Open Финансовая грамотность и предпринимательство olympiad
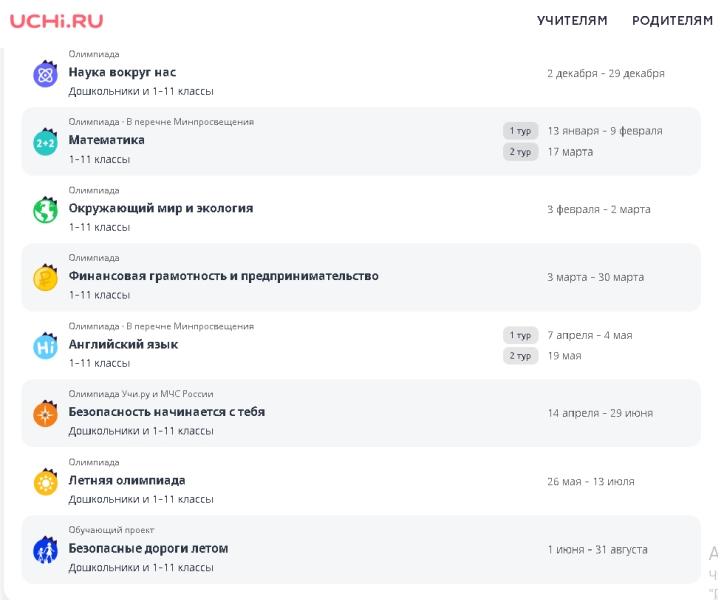Screen dimensions: 718x600 point(223,276)
